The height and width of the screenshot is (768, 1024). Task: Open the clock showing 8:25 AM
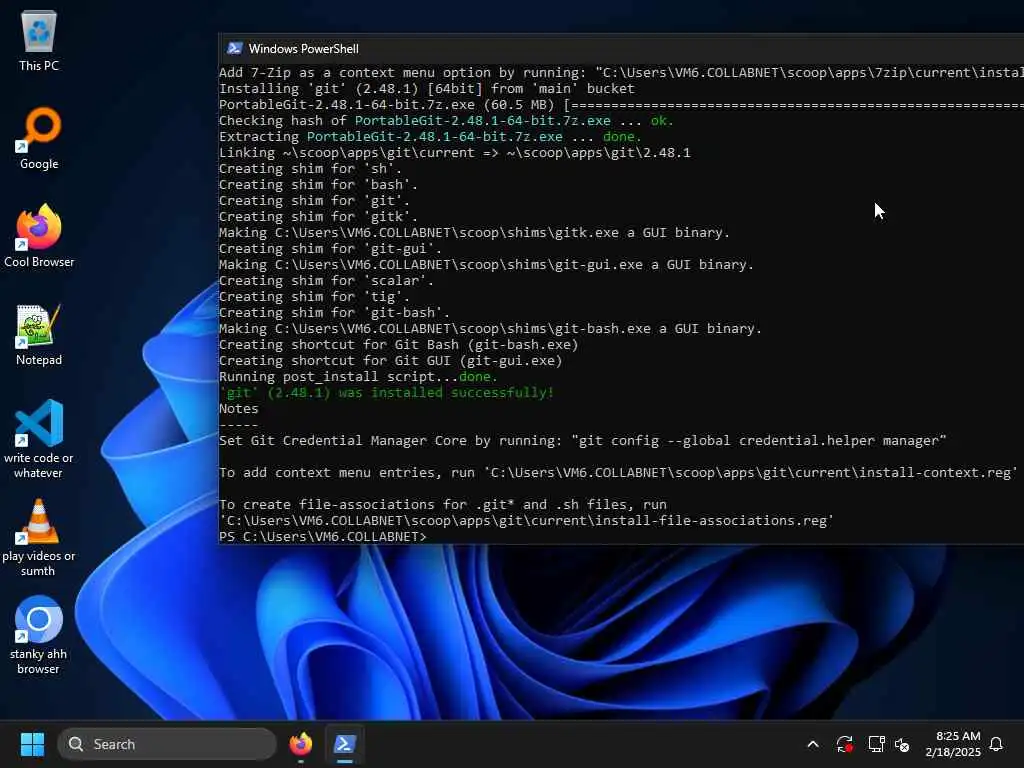[x=953, y=744]
